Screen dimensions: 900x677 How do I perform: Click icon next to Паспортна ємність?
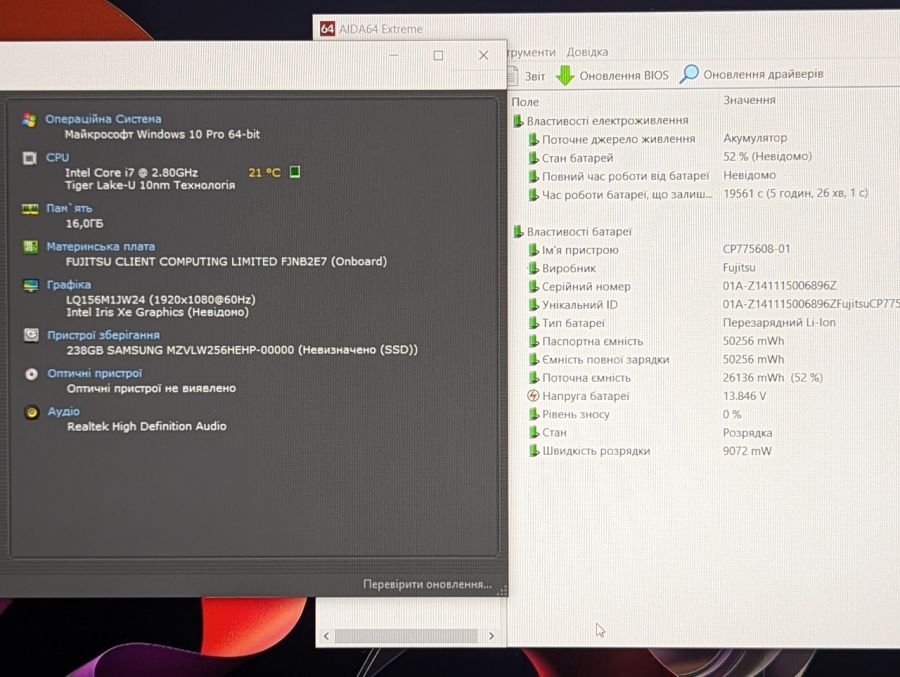pos(533,341)
